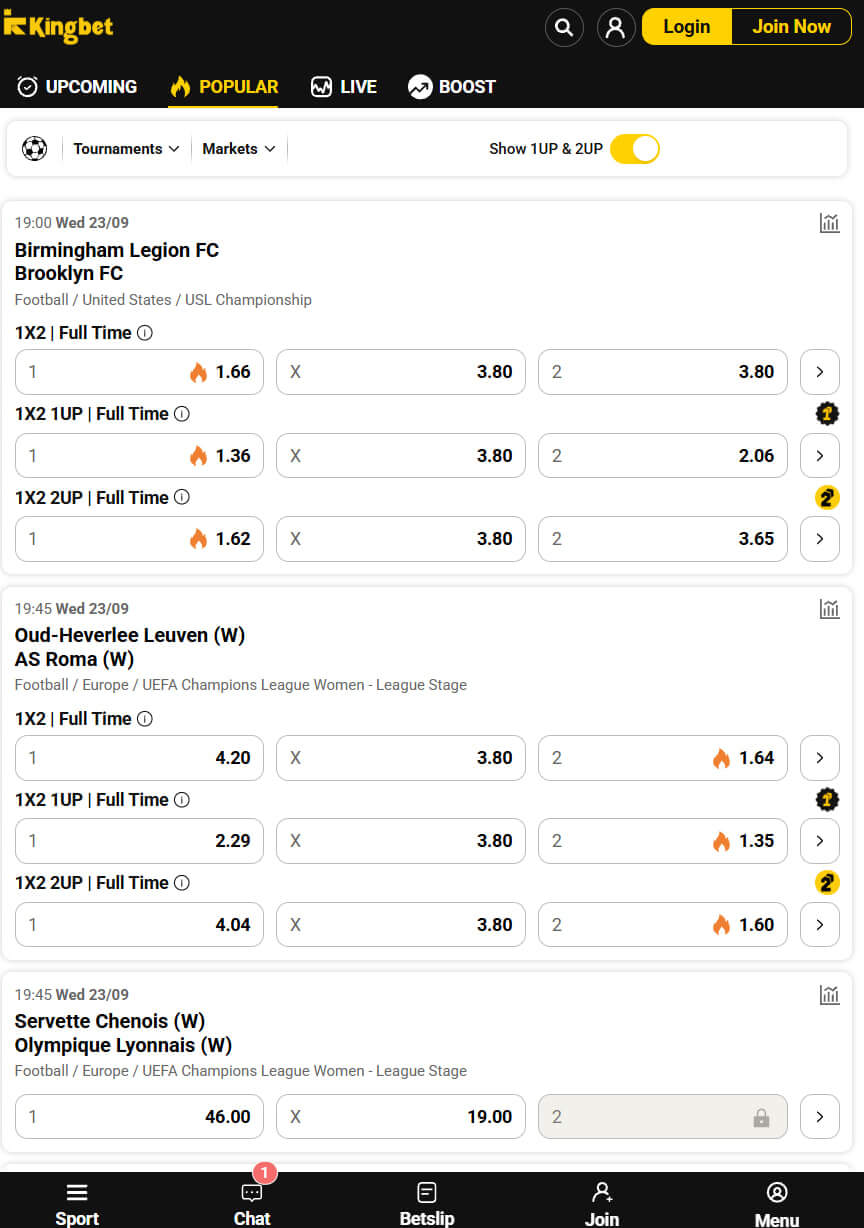View statistics chart for Birmingham Legion match
The height and width of the screenshot is (1228, 864).
tap(829, 223)
